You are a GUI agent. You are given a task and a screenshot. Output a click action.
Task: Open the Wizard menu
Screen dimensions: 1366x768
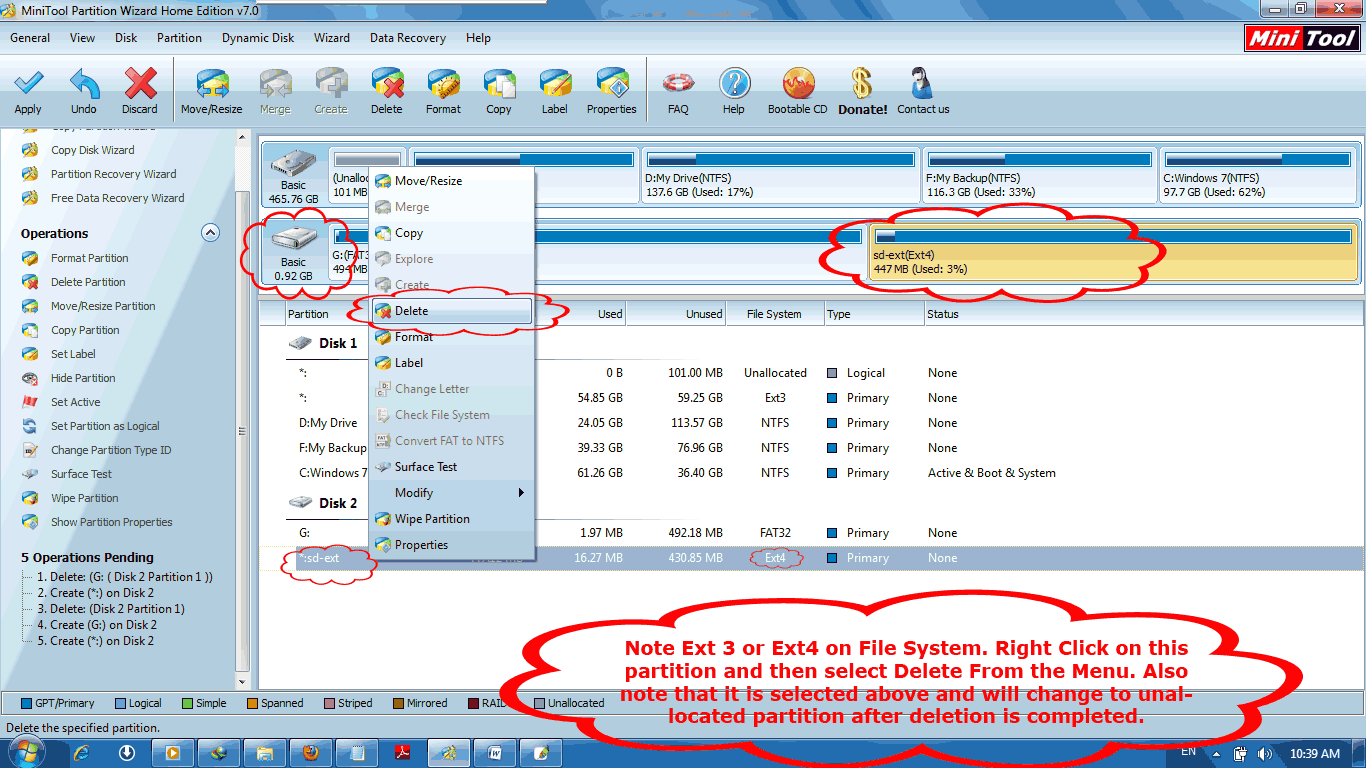(x=332, y=38)
